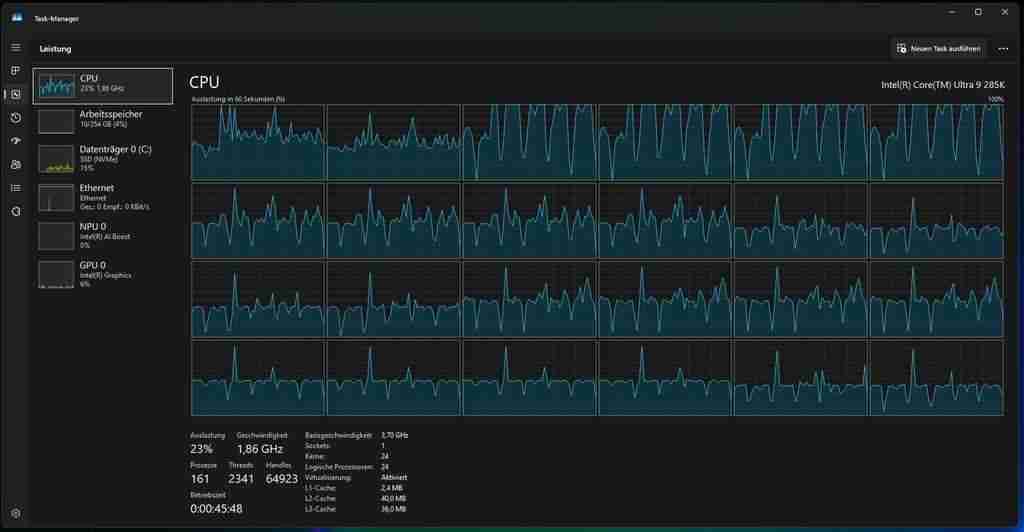1024x532 pixels.
Task: Click the 2,4 MB L1-Cache value
Action: point(392,488)
